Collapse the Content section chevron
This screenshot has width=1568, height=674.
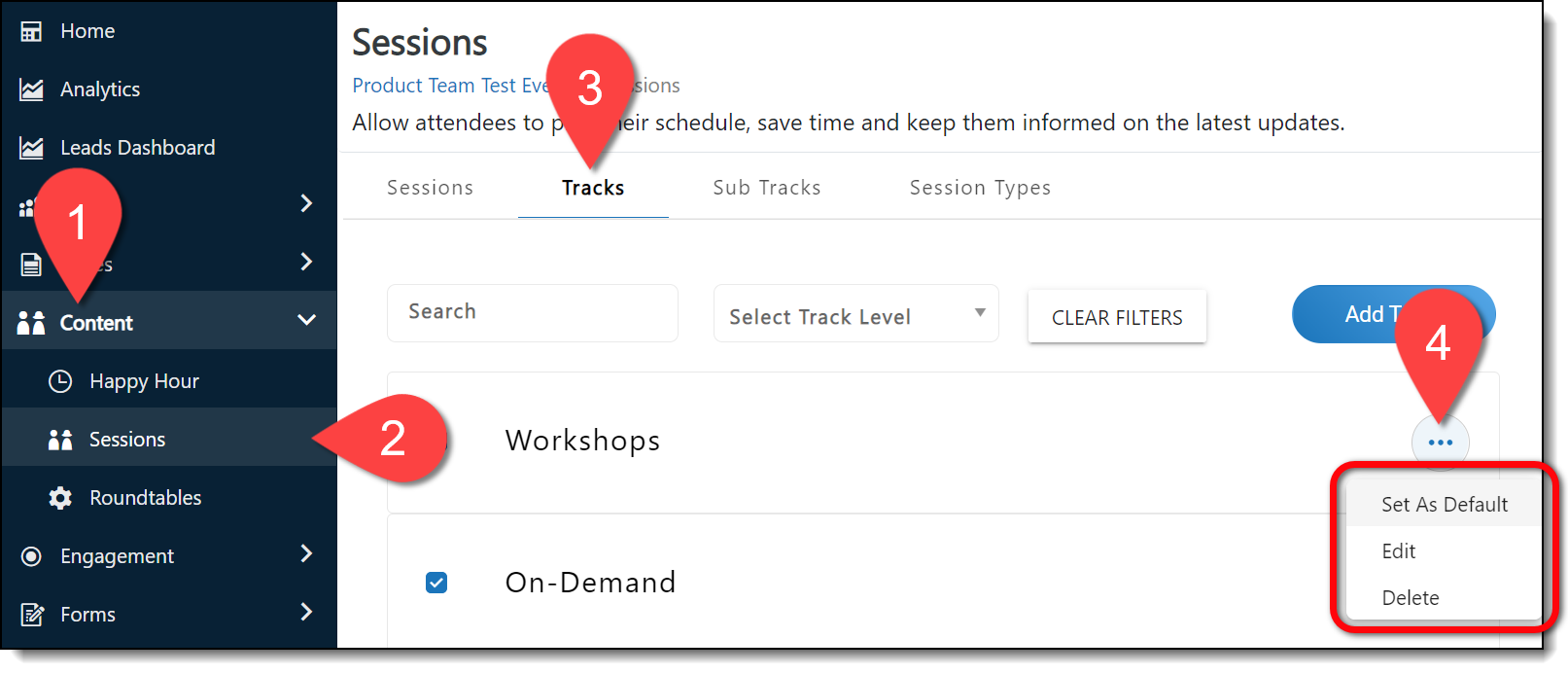[x=306, y=320]
